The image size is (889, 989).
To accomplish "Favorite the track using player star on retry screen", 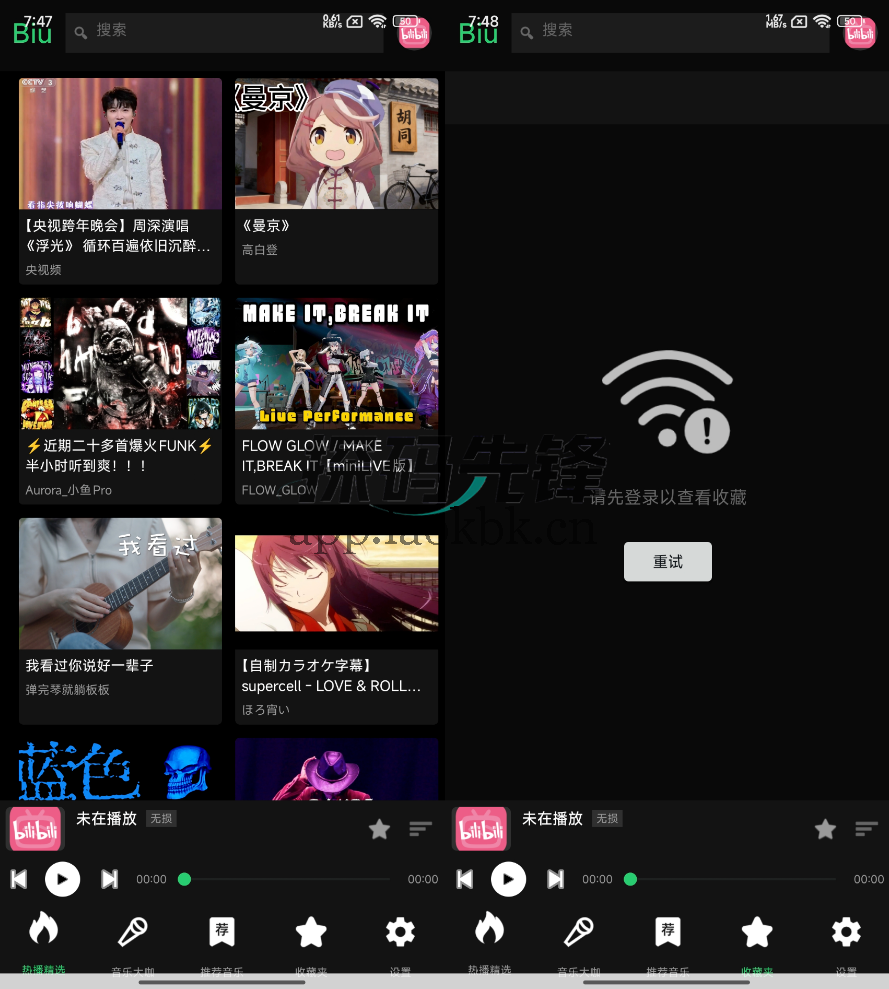I will coord(824,829).
